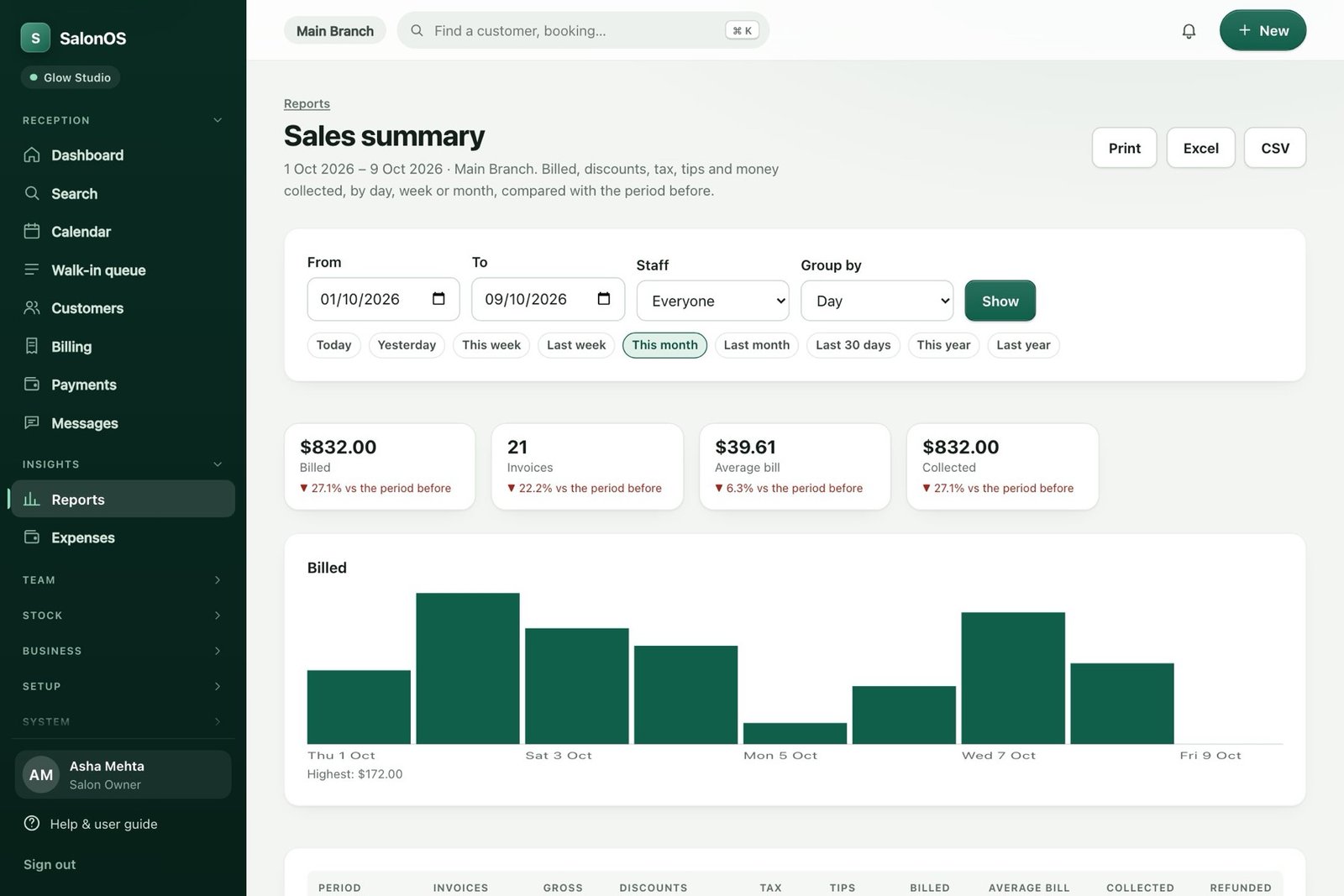
Task: Click the Calendar icon in sidebar
Action: pyautogui.click(x=32, y=231)
